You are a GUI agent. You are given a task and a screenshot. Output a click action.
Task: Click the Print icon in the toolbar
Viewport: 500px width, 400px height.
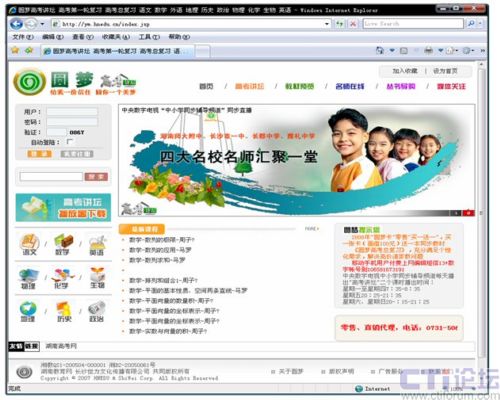(x=429, y=50)
